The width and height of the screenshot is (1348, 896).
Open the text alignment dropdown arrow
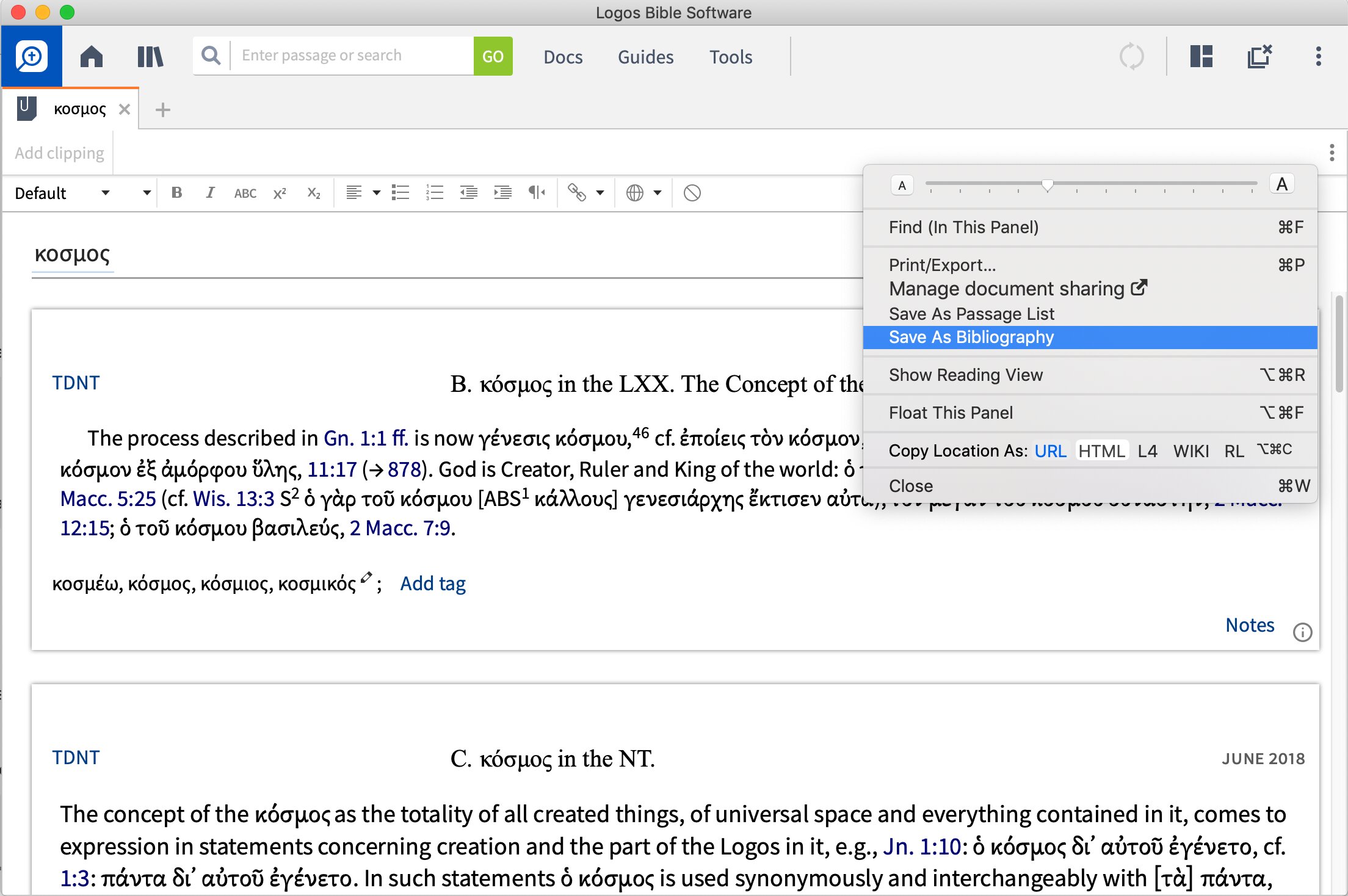tap(376, 193)
